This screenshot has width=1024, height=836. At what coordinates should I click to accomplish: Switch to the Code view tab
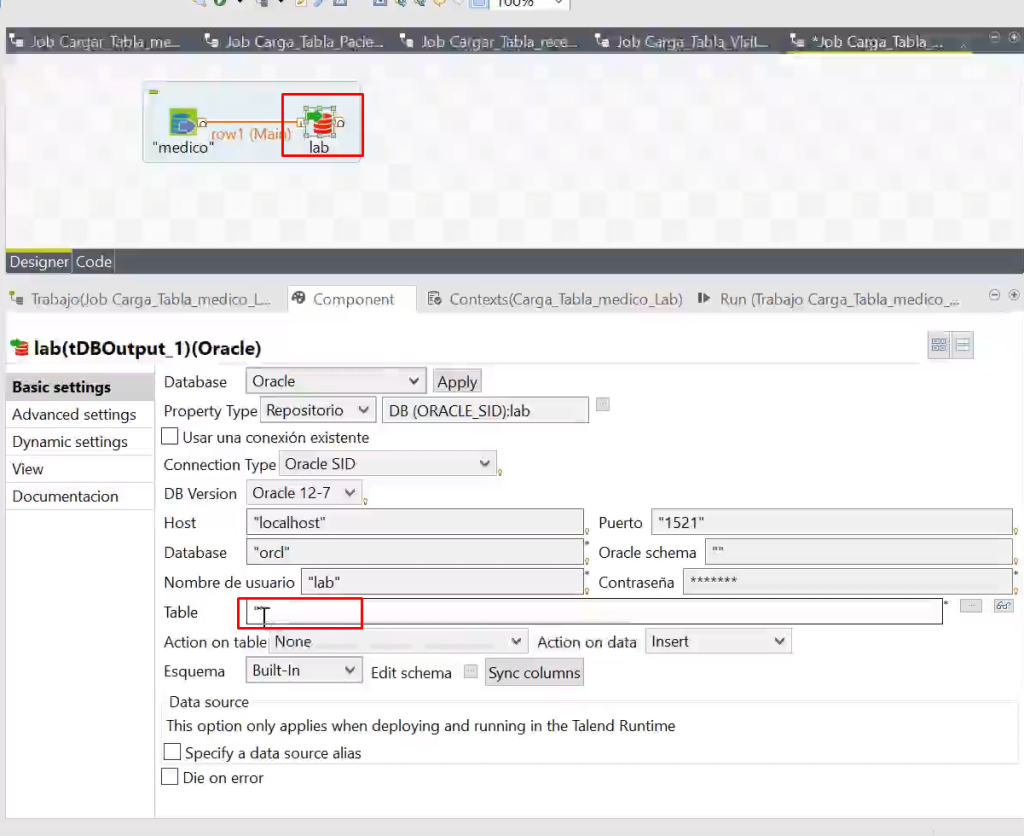[94, 262]
